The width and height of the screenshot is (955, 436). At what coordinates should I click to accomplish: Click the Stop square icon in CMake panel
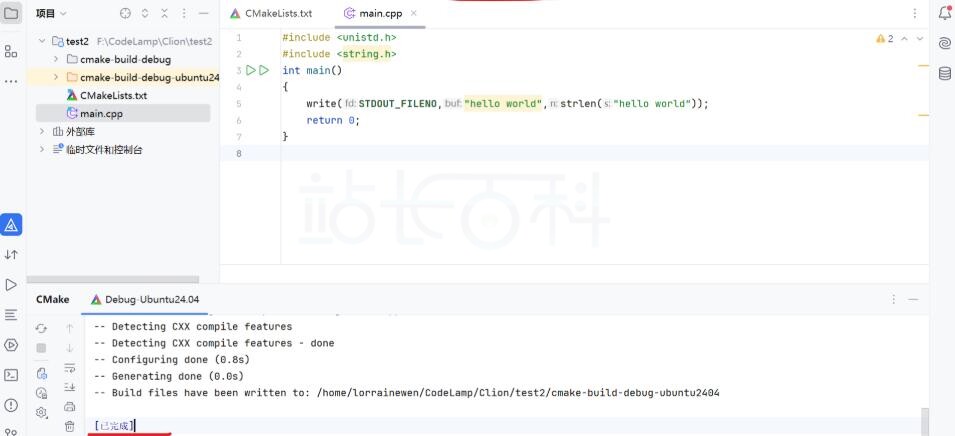[41, 348]
